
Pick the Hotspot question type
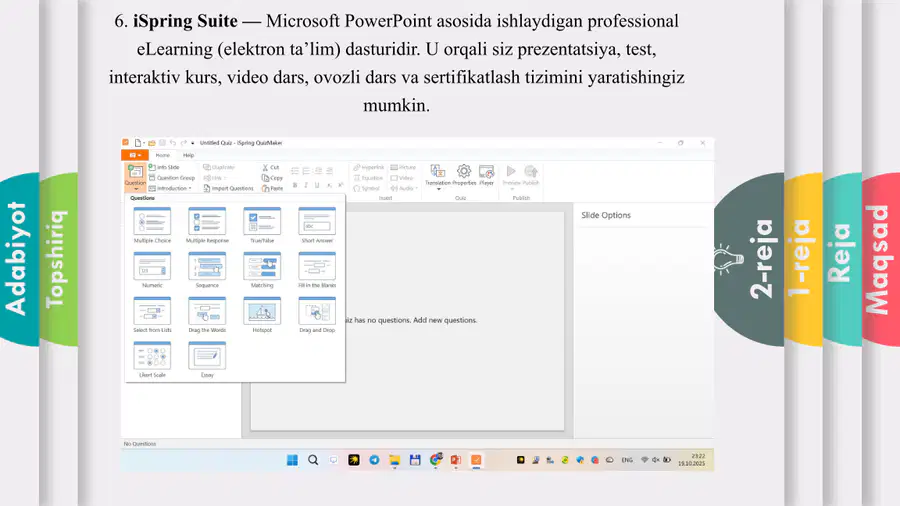click(262, 314)
